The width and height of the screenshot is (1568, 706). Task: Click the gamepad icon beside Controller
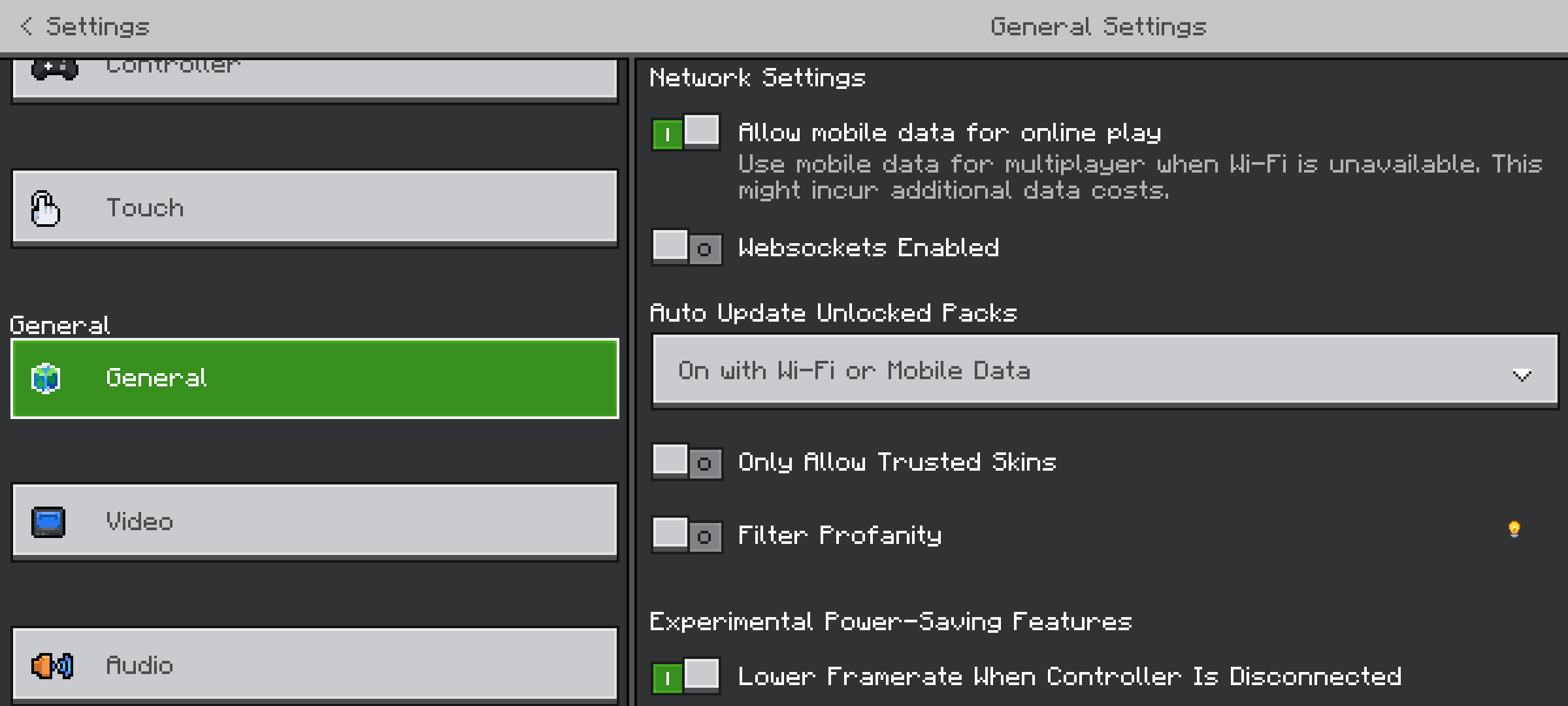pos(55,69)
